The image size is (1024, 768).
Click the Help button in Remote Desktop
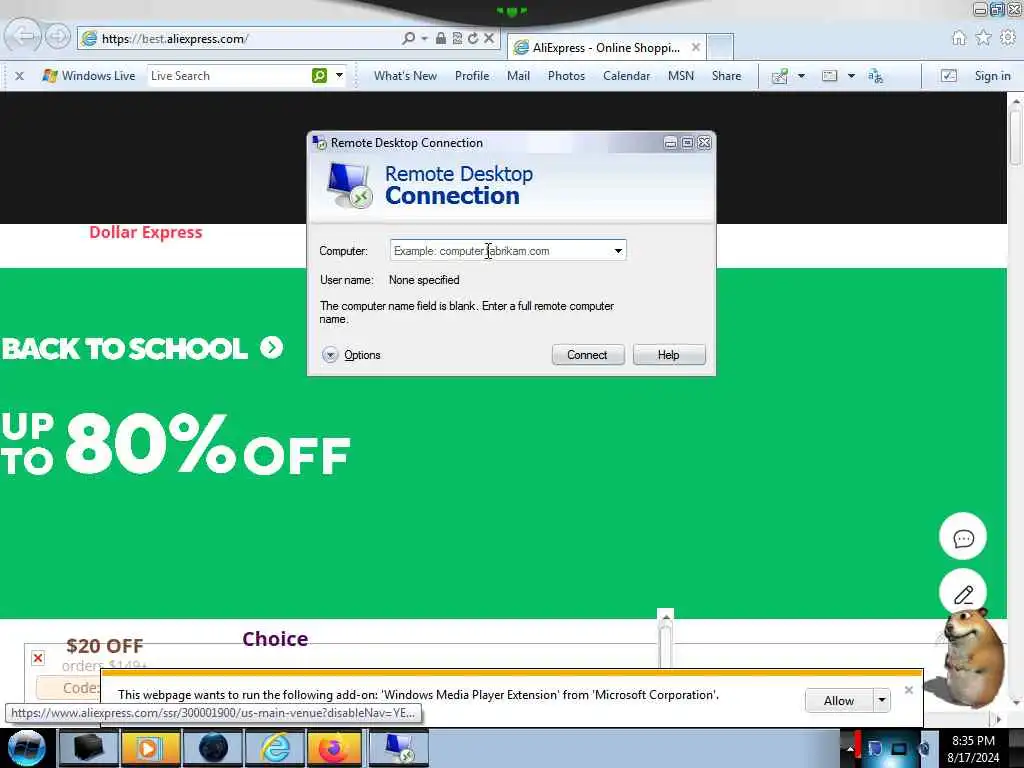(669, 355)
